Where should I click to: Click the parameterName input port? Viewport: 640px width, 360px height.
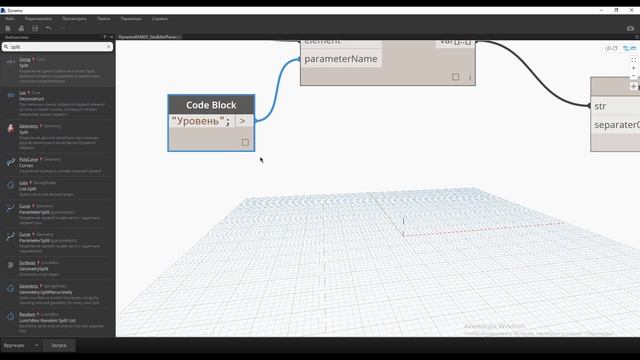tap(341, 59)
